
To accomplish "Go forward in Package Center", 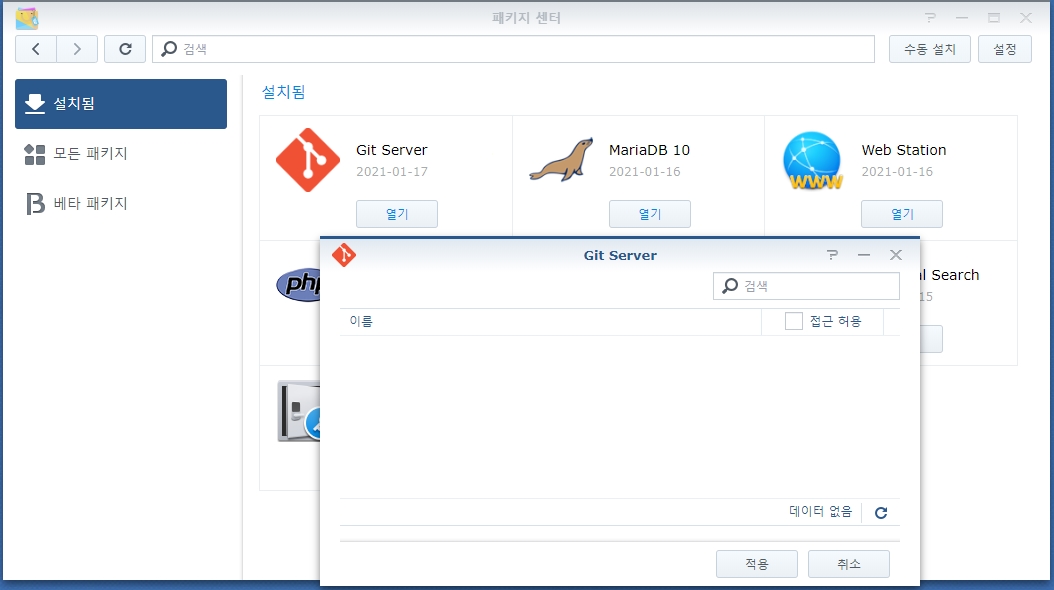I will click(x=77, y=49).
